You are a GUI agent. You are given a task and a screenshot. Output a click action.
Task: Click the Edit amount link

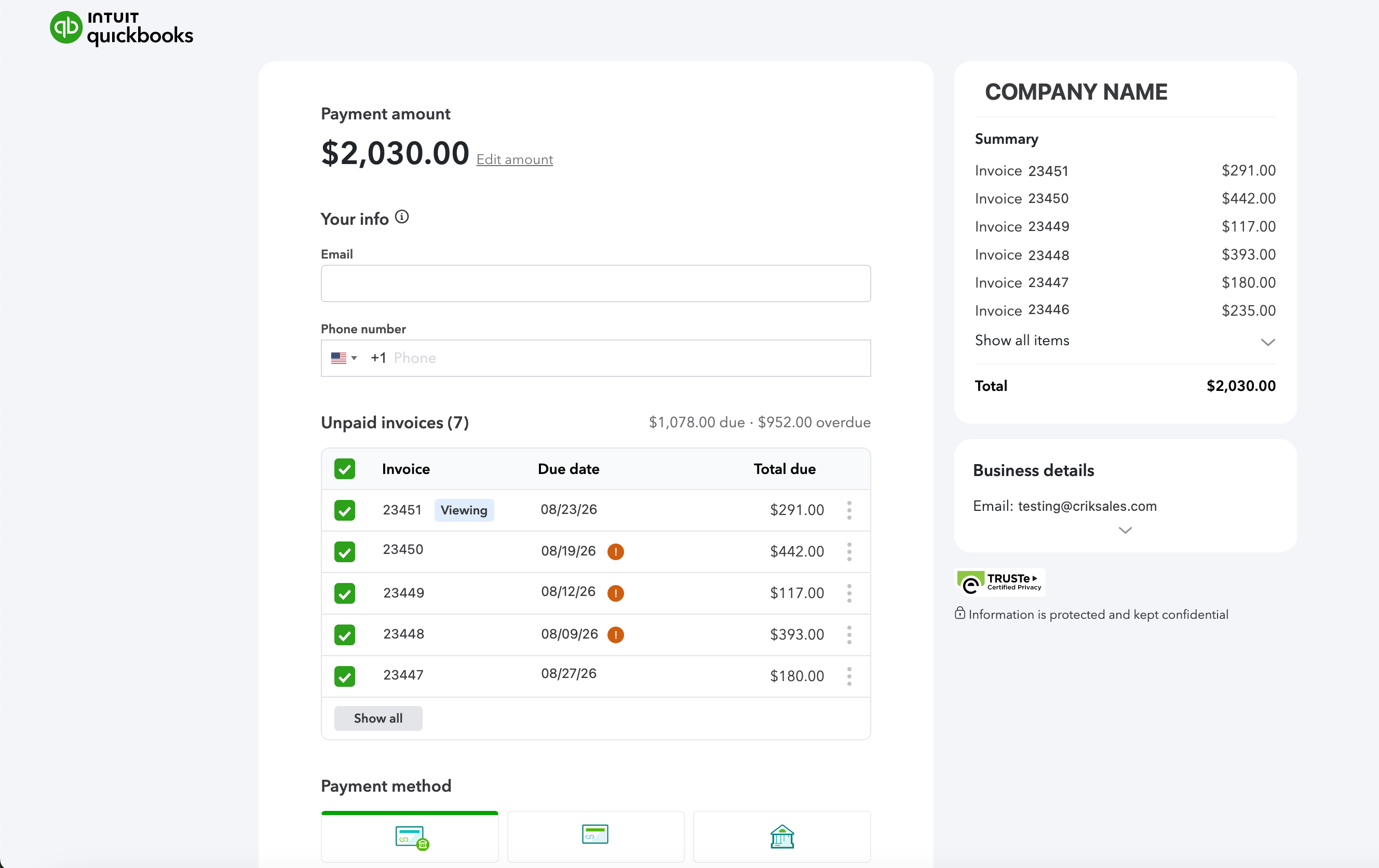[514, 159]
